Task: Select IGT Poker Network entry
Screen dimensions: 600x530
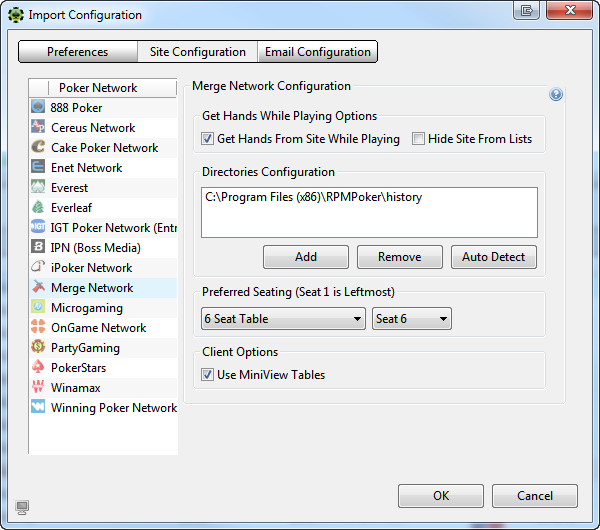Action: click(x=103, y=227)
